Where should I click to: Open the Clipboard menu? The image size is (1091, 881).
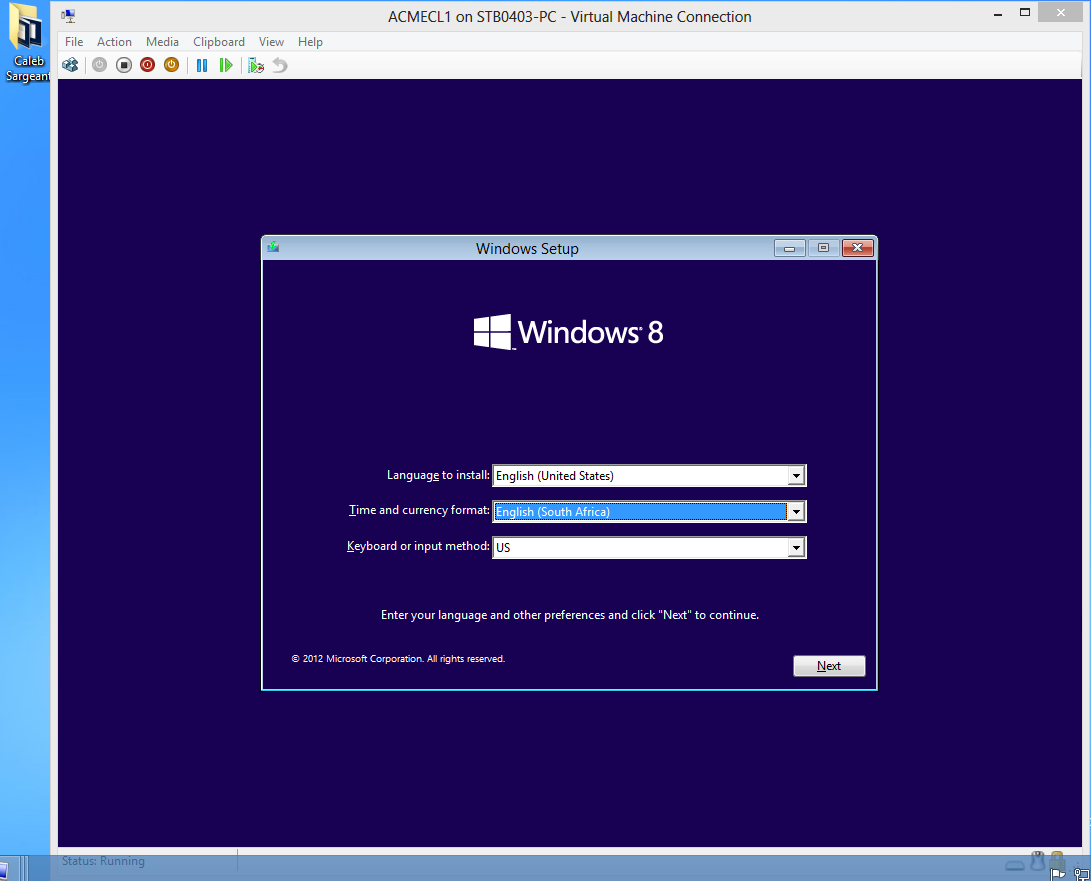[x=218, y=42]
